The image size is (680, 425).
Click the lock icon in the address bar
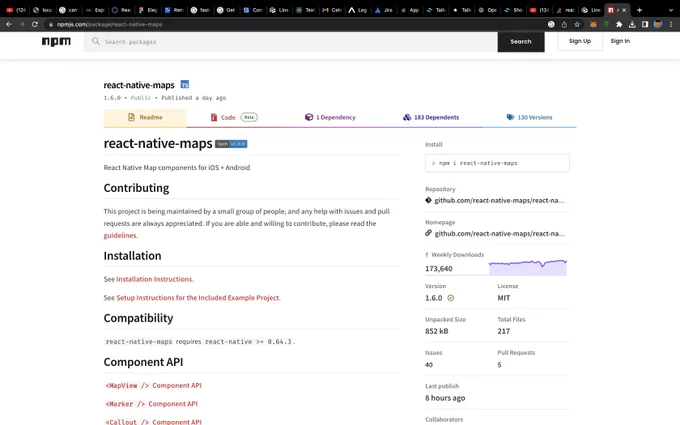click(x=51, y=25)
